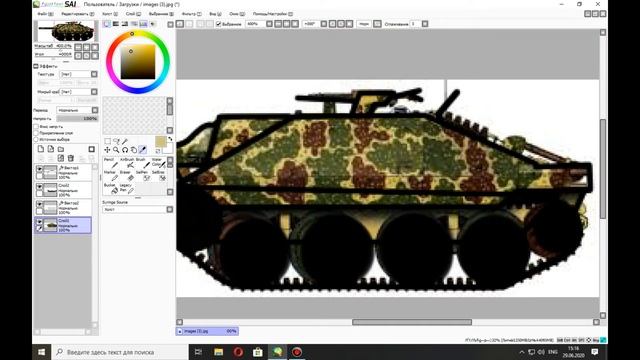Hide the Вектор3 layer
Screen dimensions: 640x360
pyautogui.click(x=40, y=169)
